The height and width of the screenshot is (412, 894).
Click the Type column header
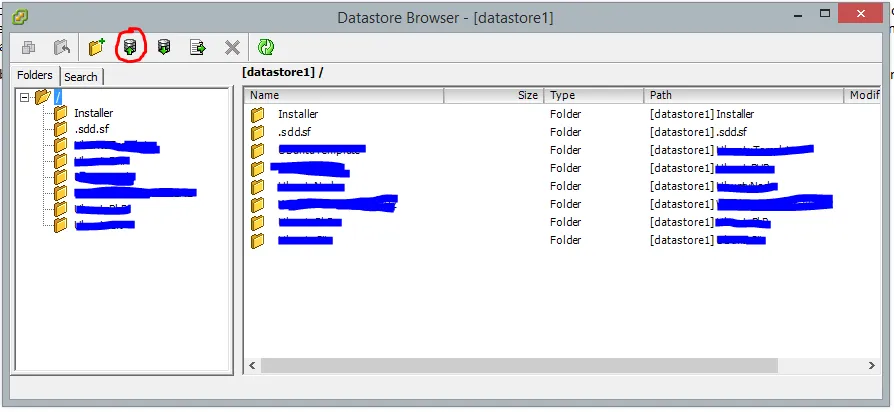click(x=593, y=95)
